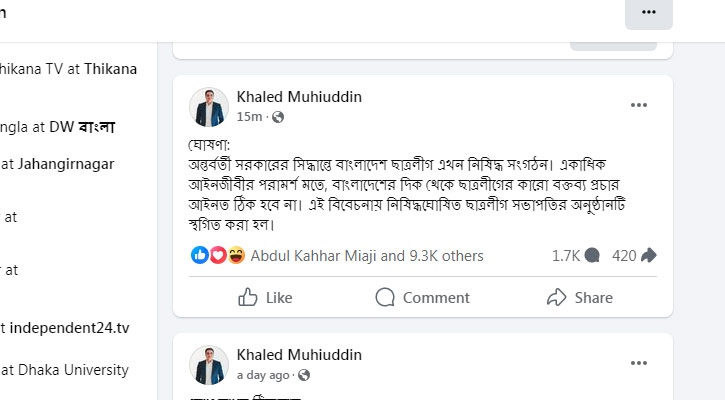Open 'Abdul Kahhar Miaji and 9.3K others' reactions list

(x=366, y=255)
